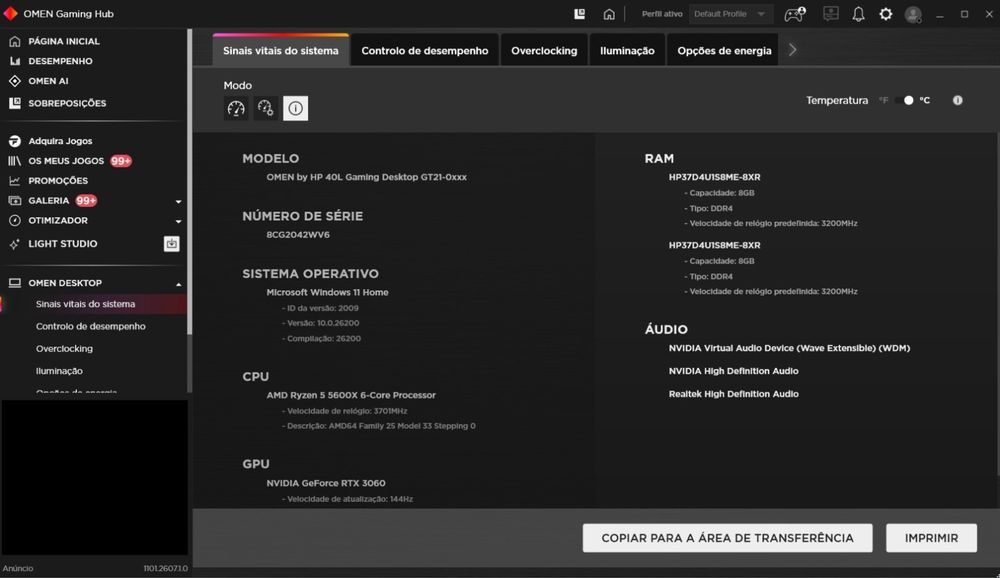Open the PÁGINA INICIAL home icon in sidebar

tap(15, 41)
